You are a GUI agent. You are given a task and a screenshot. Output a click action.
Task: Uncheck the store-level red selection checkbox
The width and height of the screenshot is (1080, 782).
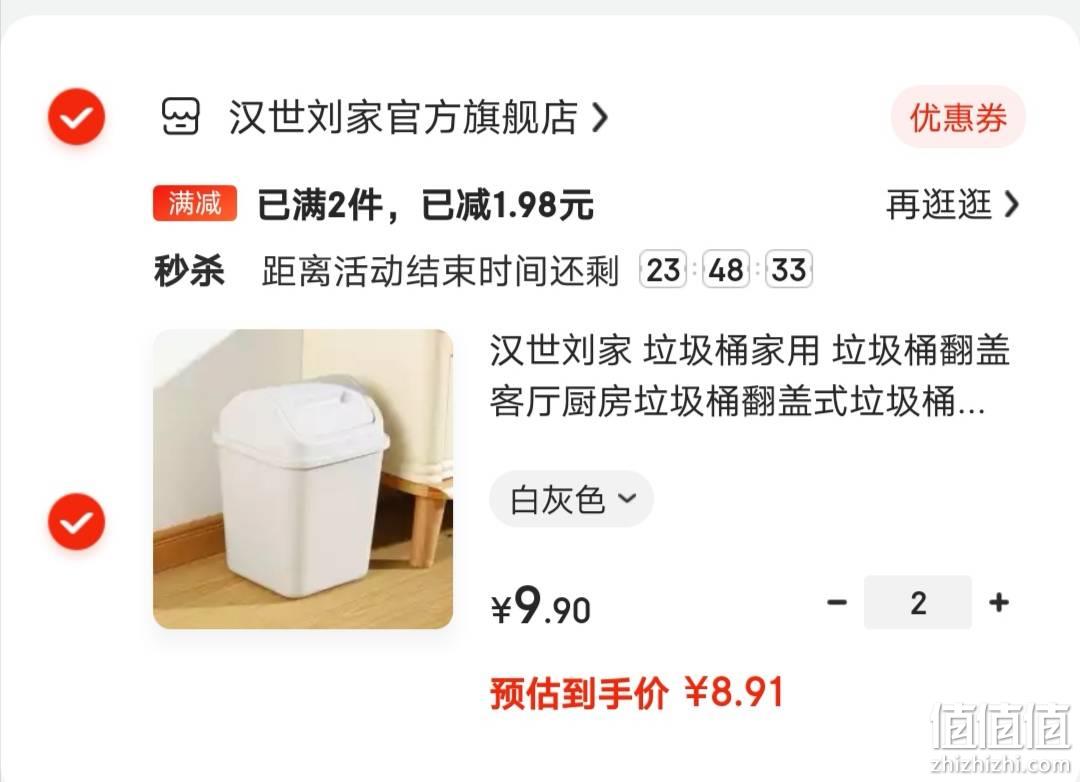click(x=76, y=116)
